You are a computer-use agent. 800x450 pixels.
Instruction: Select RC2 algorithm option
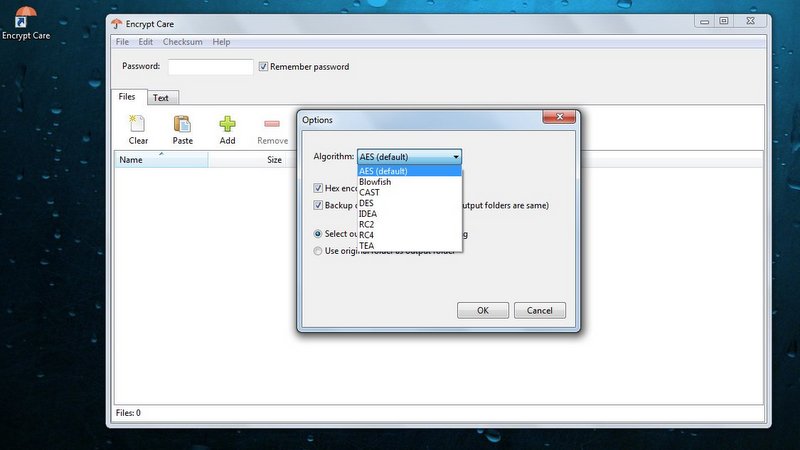(410, 224)
